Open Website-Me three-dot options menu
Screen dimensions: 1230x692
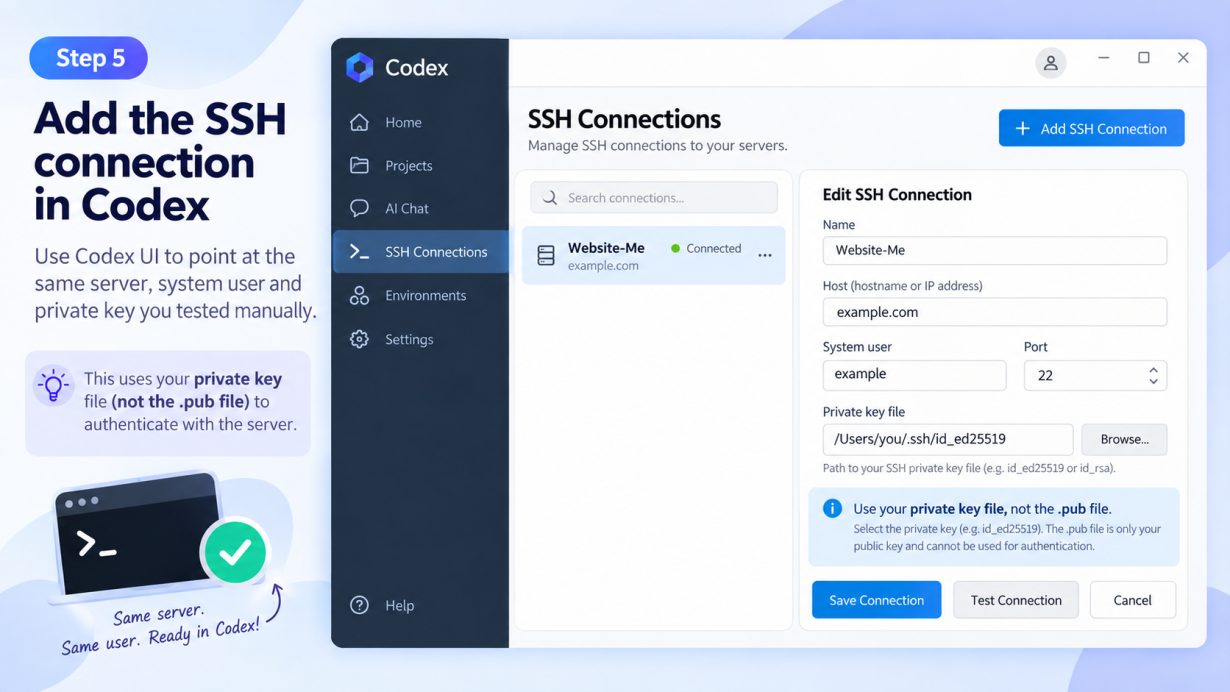765,256
